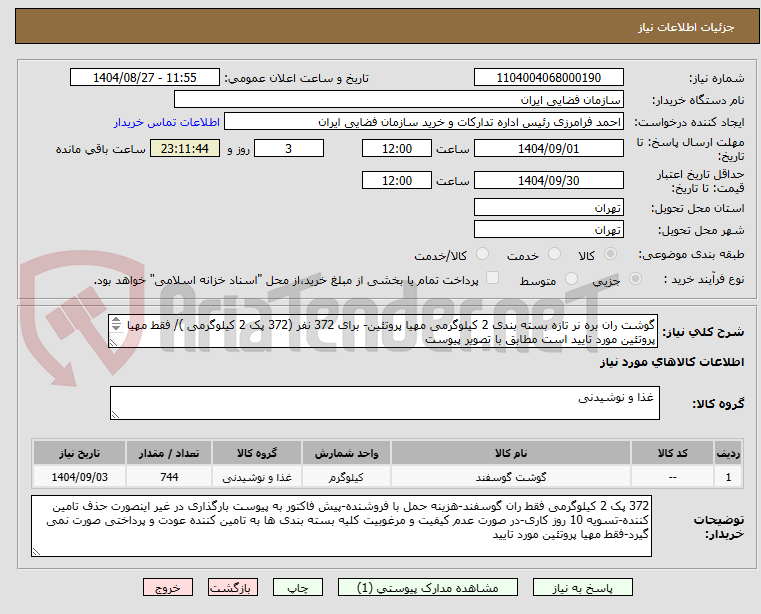Open مشاهده مدارک پیوستی (1) attachments
This screenshot has height=614, width=761.
coord(428,587)
